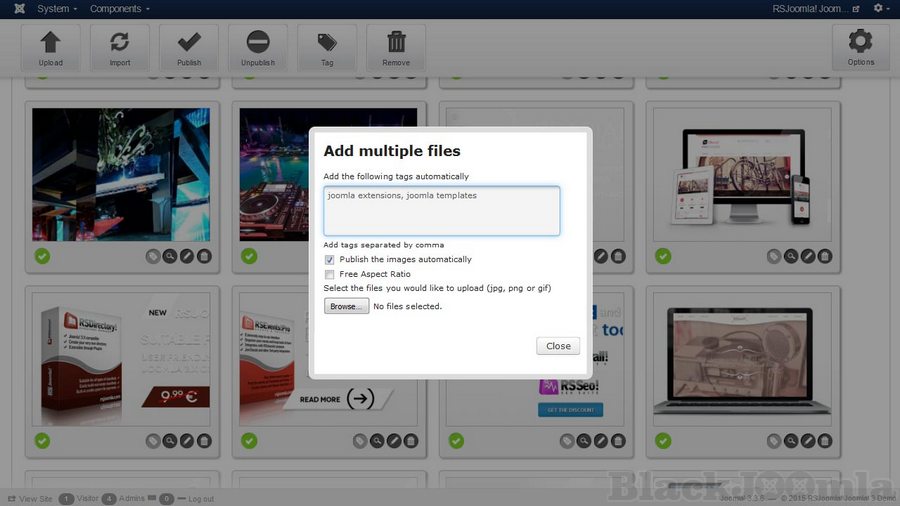Toggle green published status on first concert image
This screenshot has width=900, height=506.
[x=42, y=256]
